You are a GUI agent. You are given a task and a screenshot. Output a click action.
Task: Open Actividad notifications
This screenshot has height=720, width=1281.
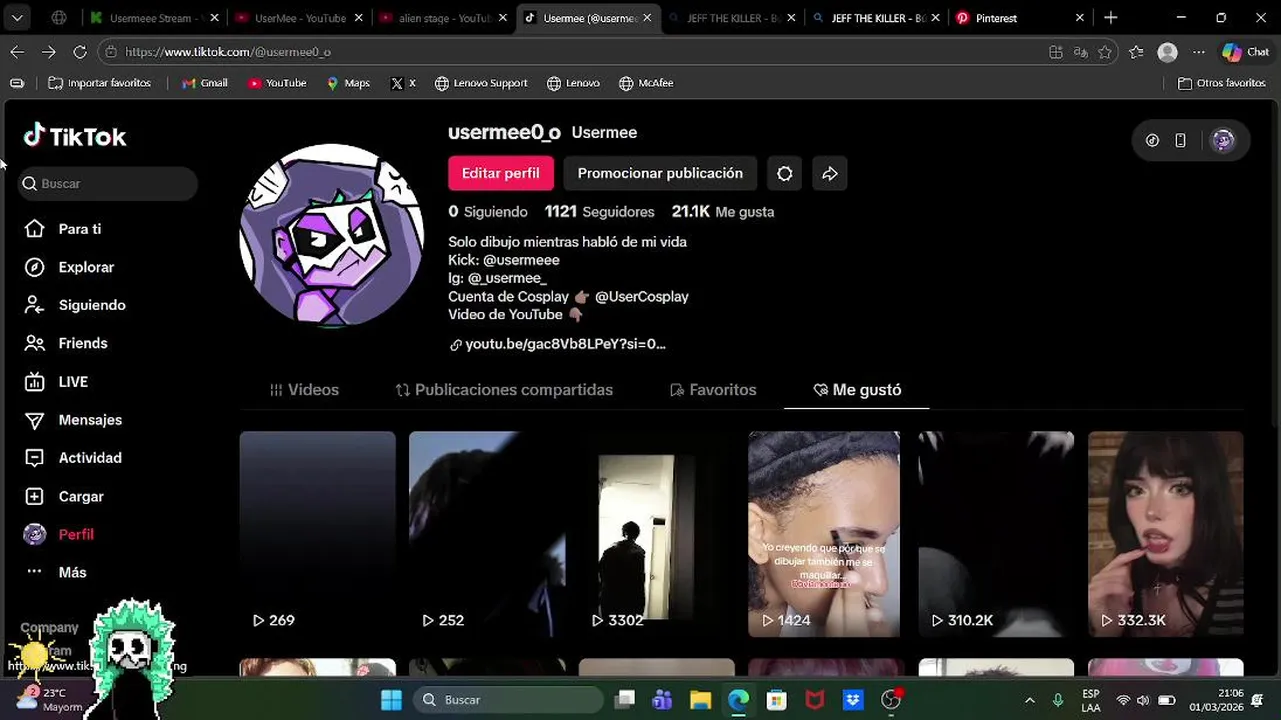(x=73, y=458)
